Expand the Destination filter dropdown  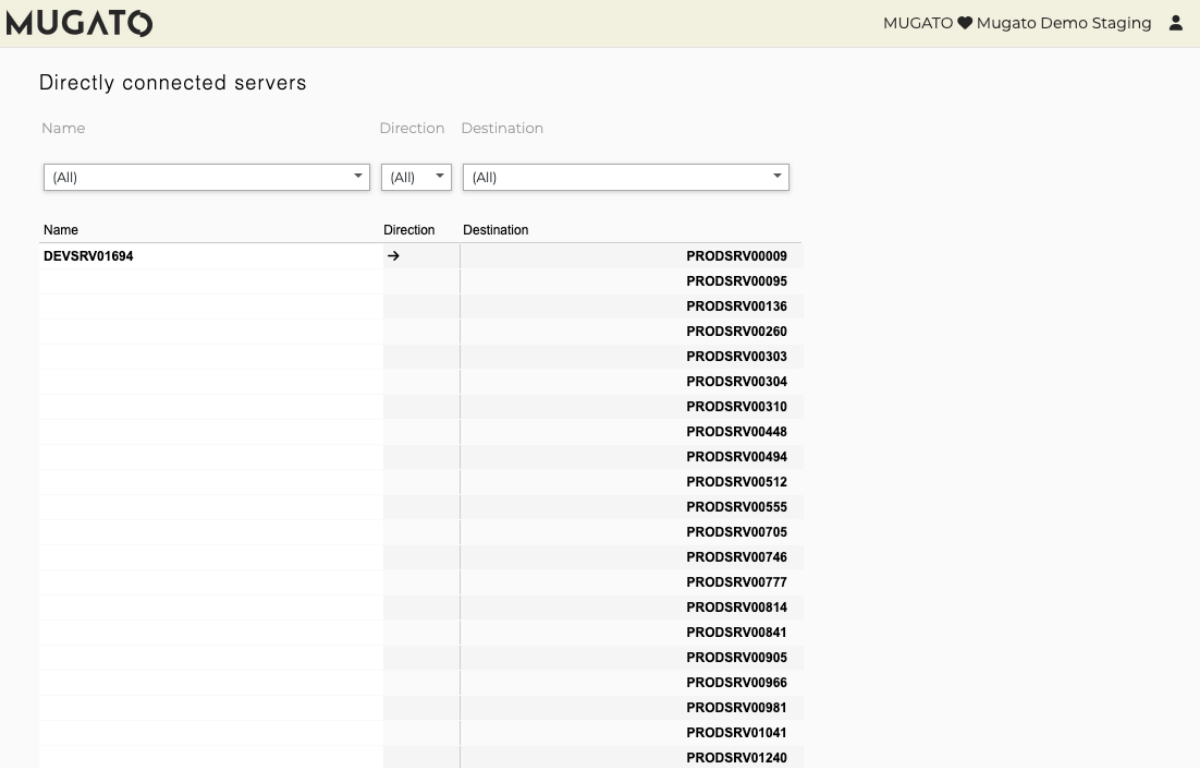[x=626, y=177]
